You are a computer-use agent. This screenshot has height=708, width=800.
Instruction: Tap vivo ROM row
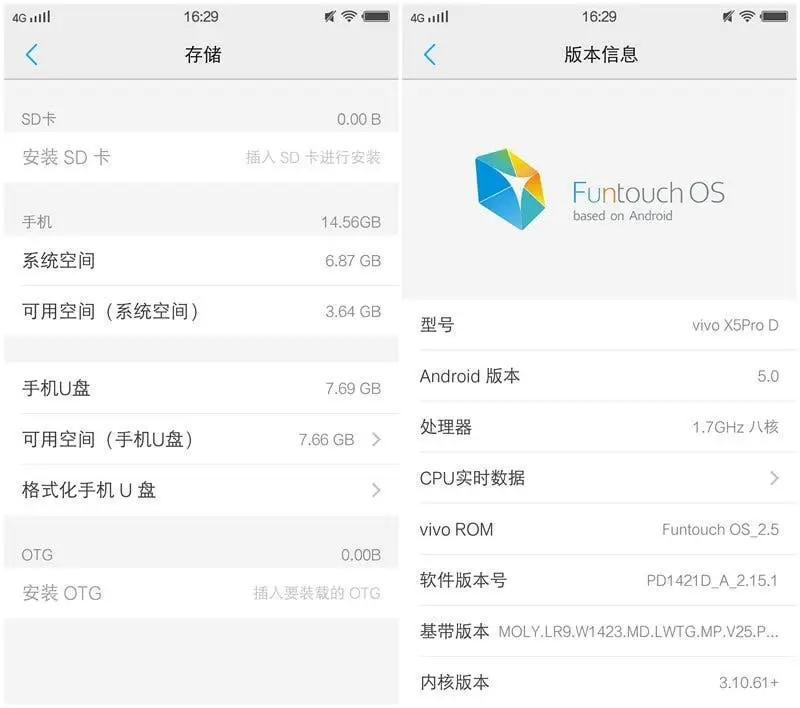pyautogui.click(x=599, y=529)
